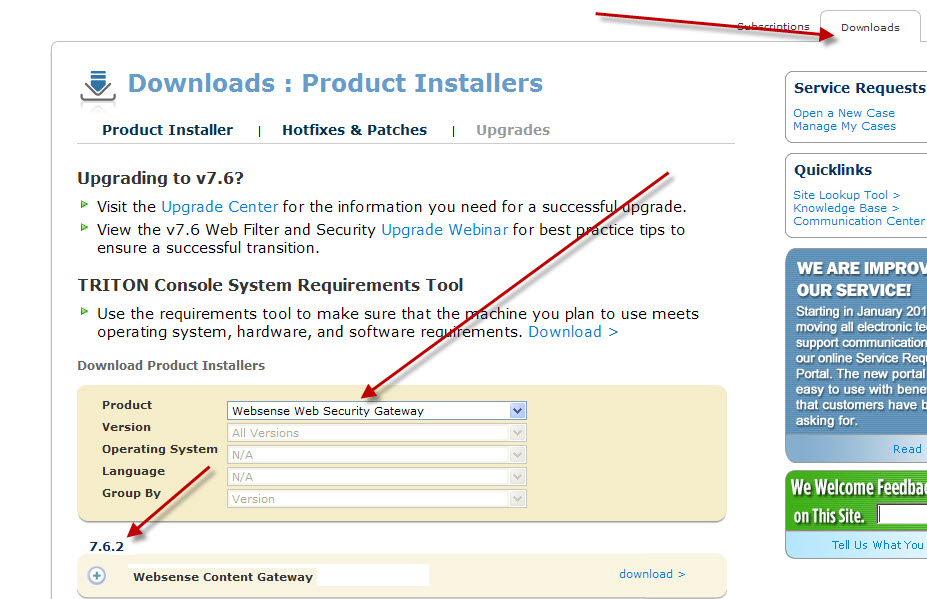This screenshot has width=927, height=599.
Task: Open the disabled Version dropdown
Action: click(x=377, y=433)
